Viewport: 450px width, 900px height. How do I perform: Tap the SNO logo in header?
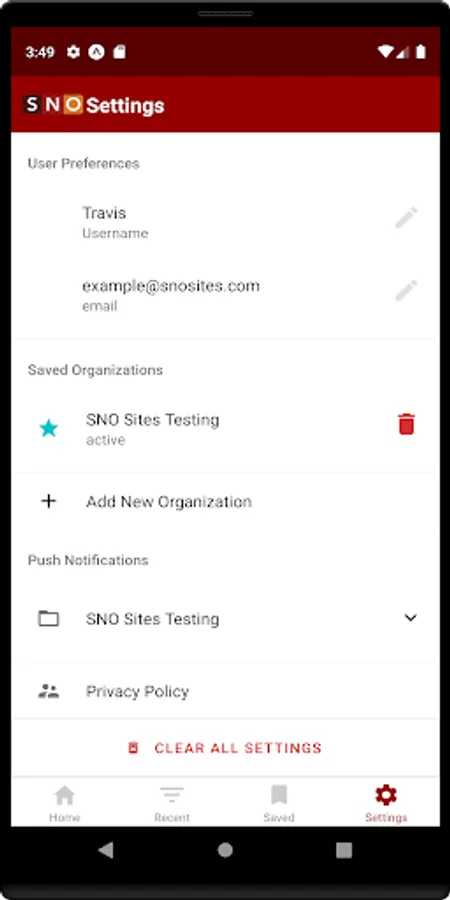coord(53,104)
